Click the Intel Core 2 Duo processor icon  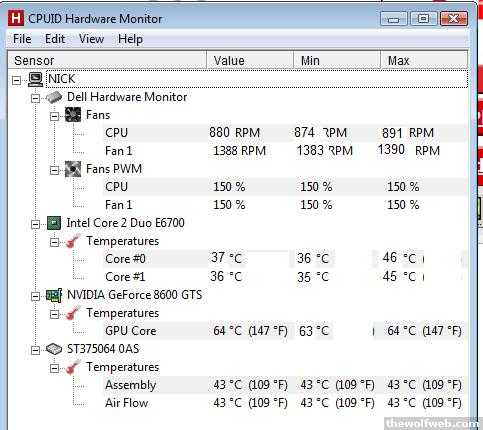54,223
